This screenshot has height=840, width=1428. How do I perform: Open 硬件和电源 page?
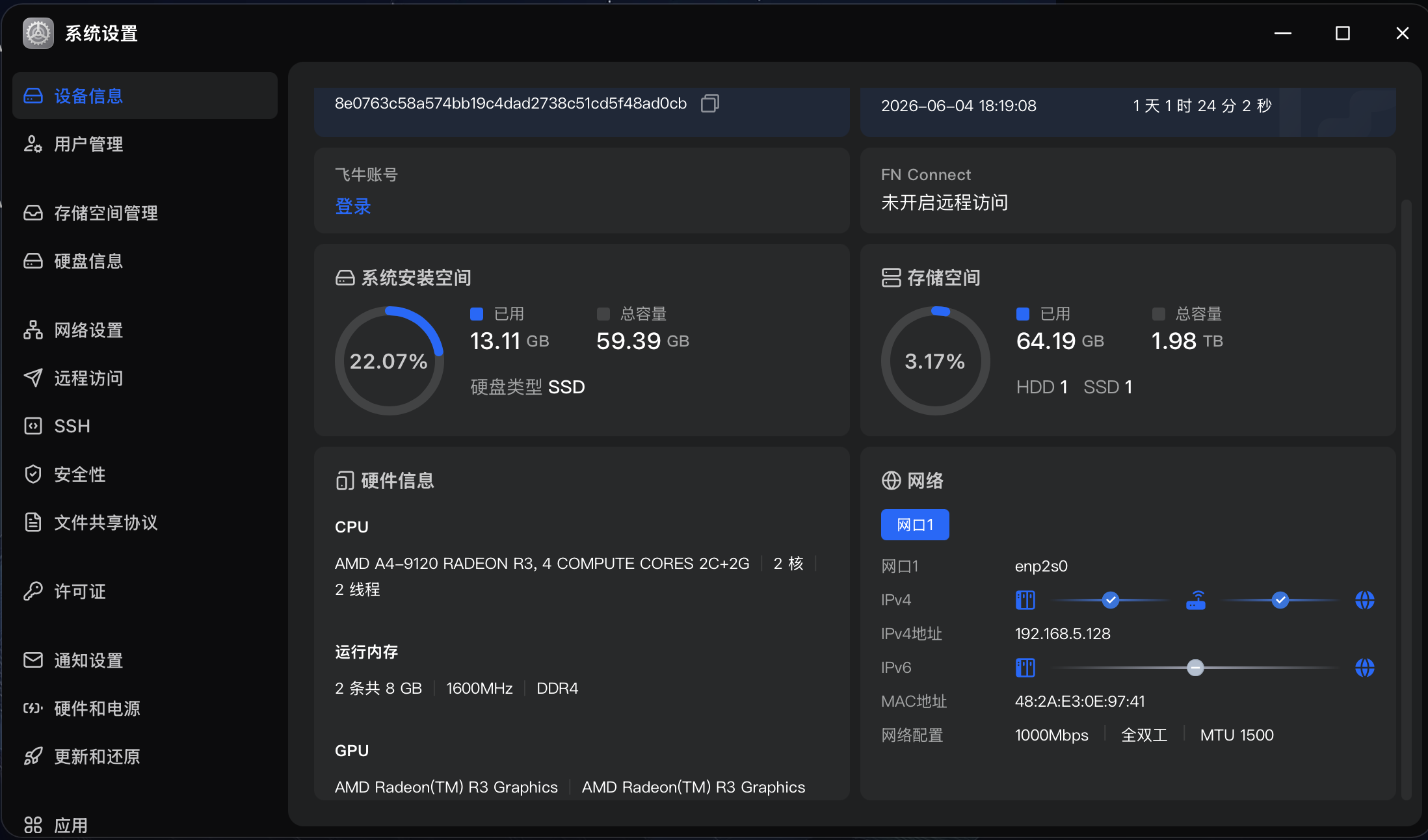tap(145, 708)
